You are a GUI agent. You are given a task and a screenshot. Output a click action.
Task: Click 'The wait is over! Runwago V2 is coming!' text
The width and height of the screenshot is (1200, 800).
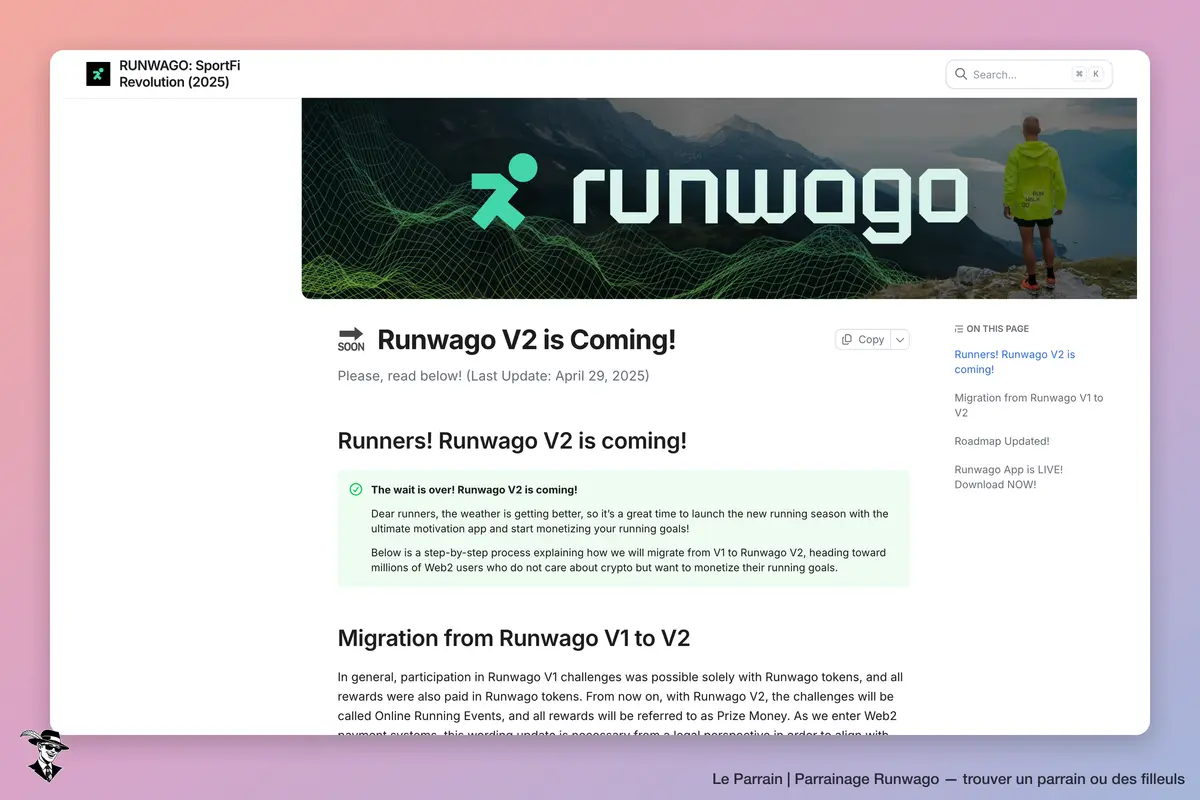pos(474,490)
